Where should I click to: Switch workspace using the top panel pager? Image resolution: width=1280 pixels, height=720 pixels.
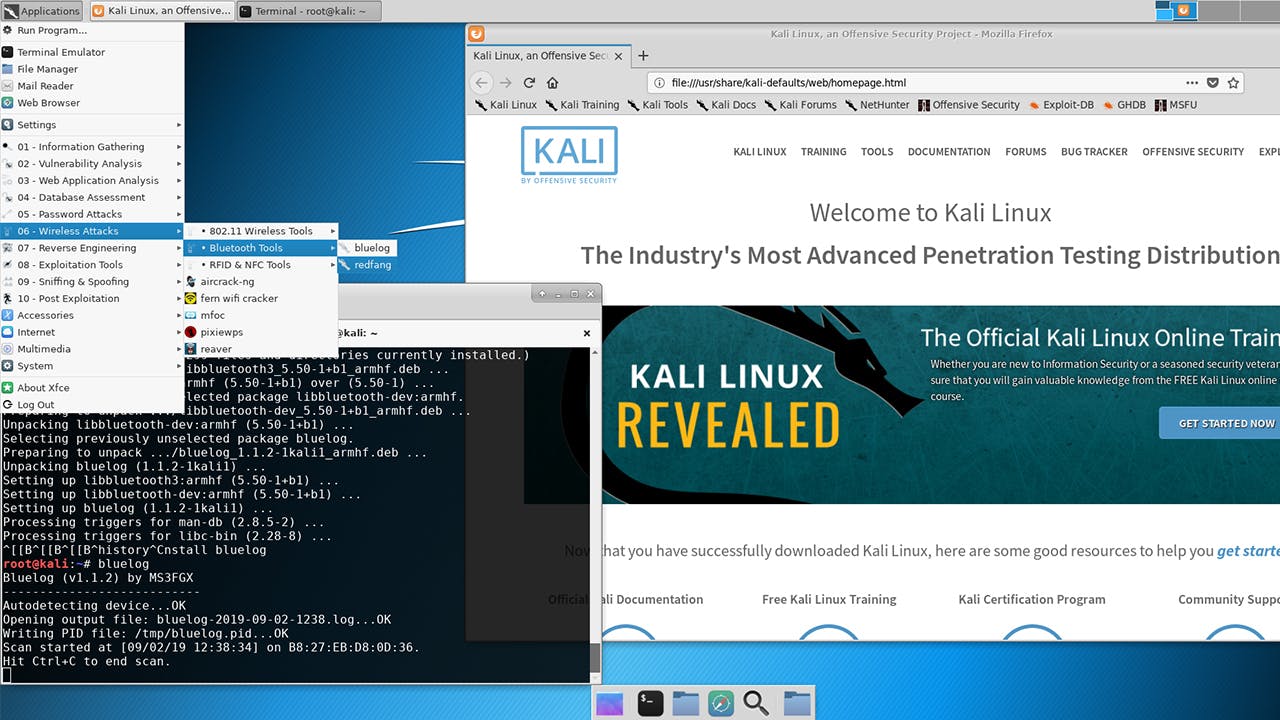tap(1217, 11)
